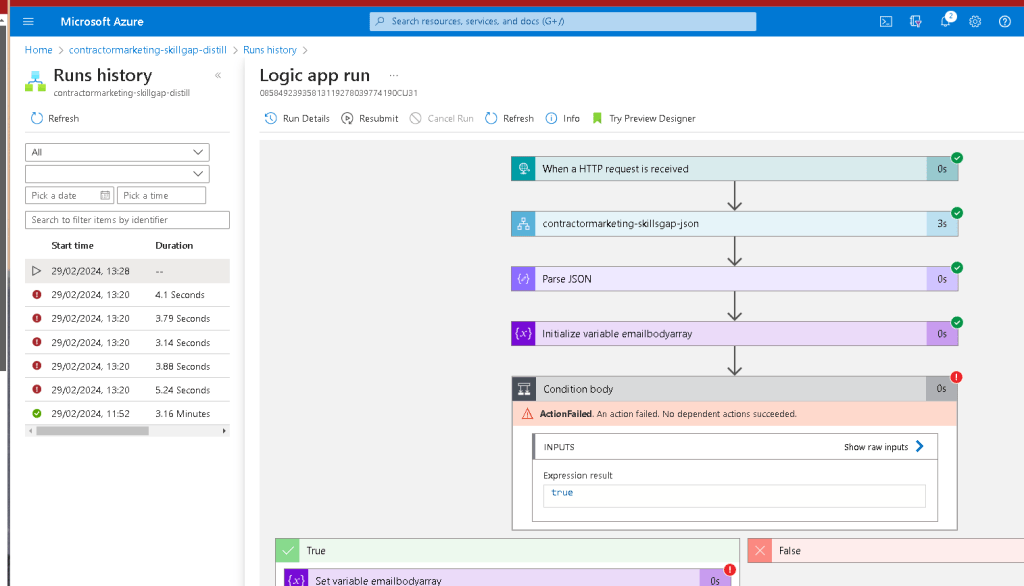Click the red error badge on Condition body
Image resolution: width=1024 pixels, height=586 pixels.
(x=957, y=377)
